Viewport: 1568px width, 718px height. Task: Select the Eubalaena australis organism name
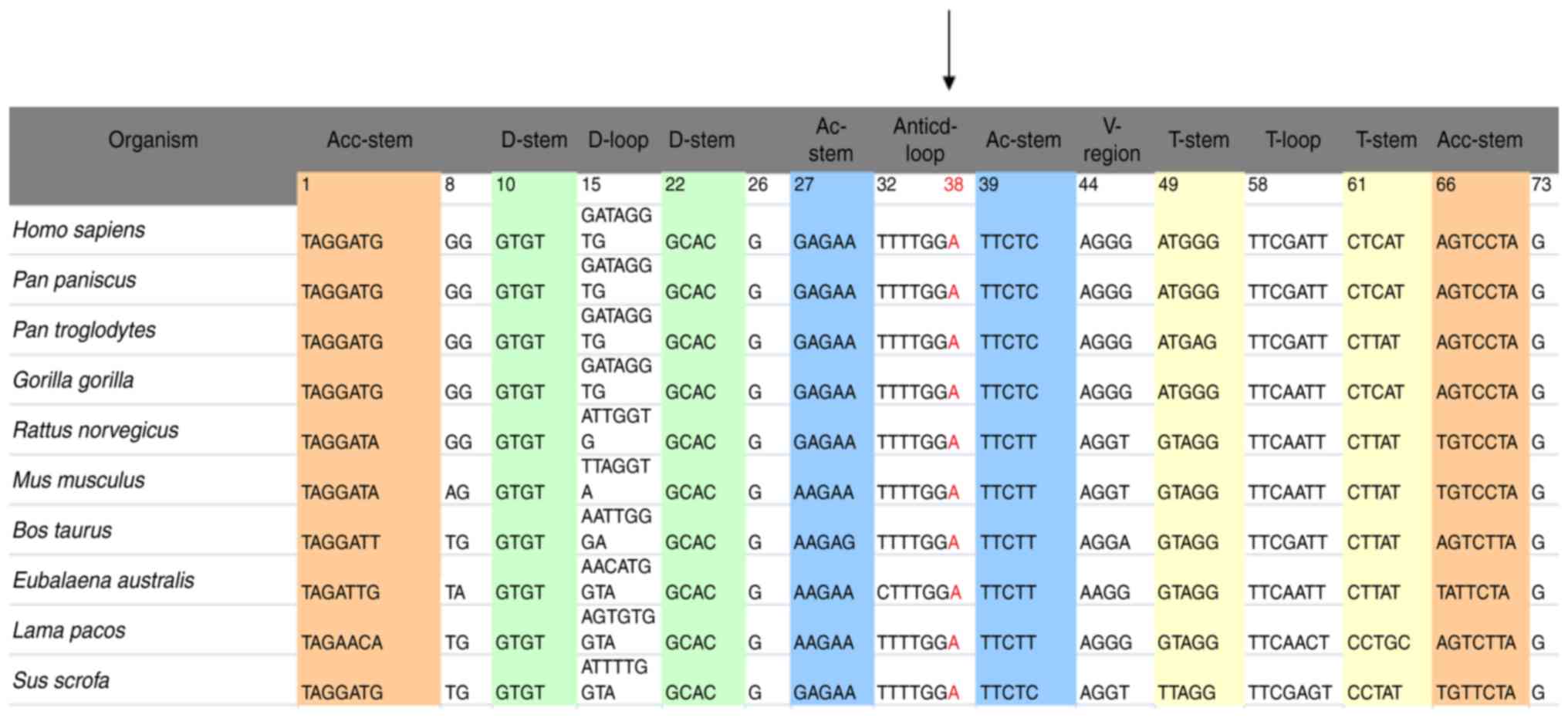coord(103,581)
